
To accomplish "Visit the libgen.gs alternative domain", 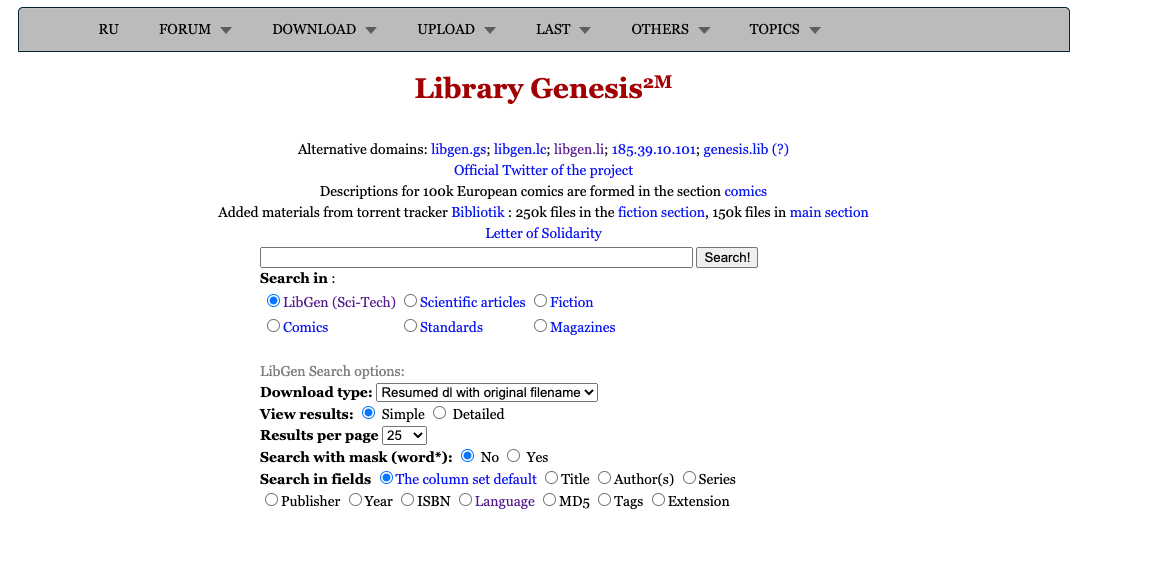I will 458,149.
